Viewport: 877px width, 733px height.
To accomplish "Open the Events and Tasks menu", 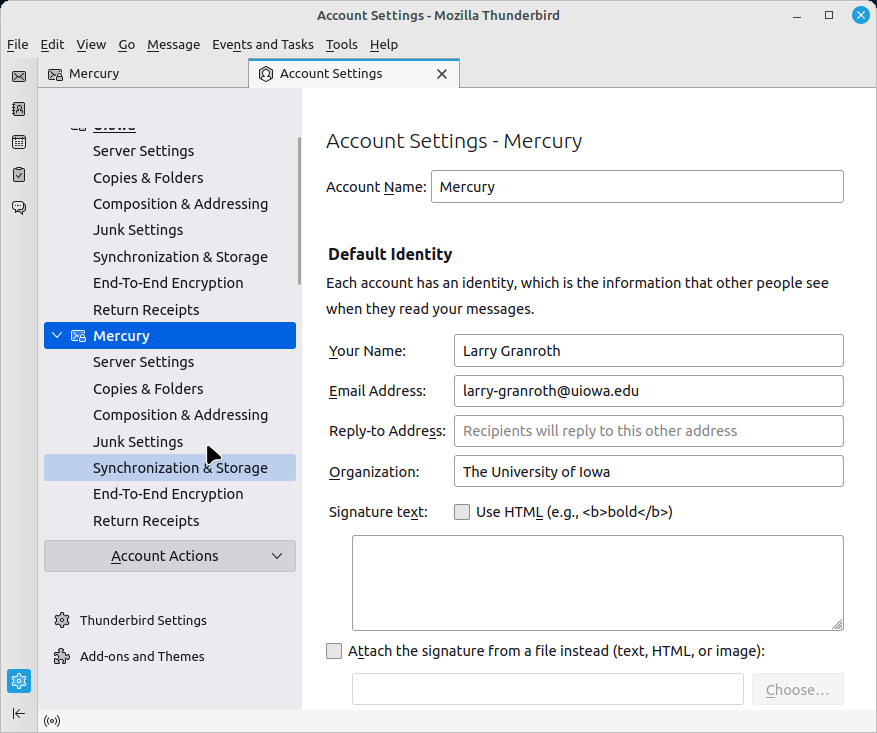I will tap(262, 44).
